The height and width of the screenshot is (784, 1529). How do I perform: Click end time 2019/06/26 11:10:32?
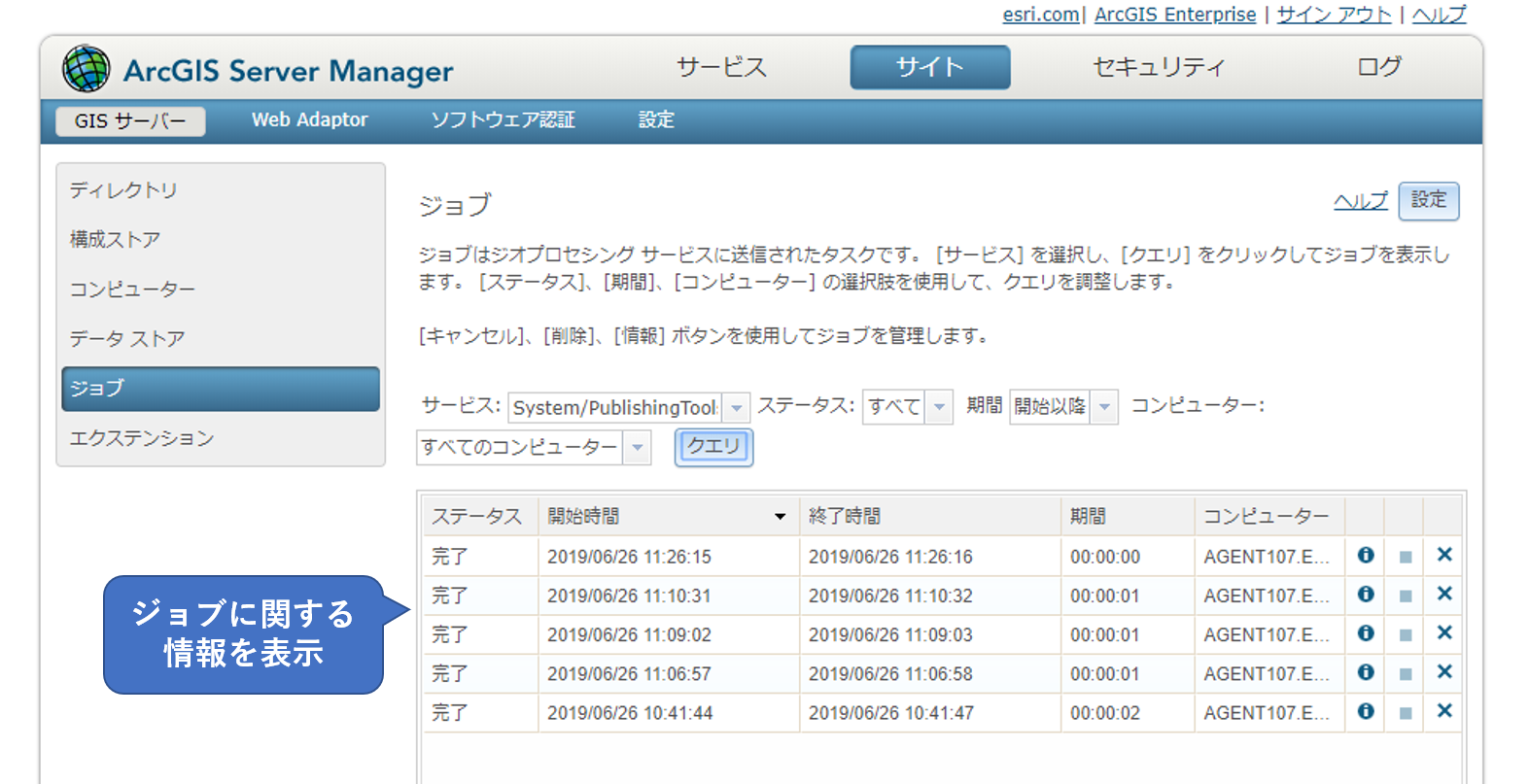[x=890, y=596]
